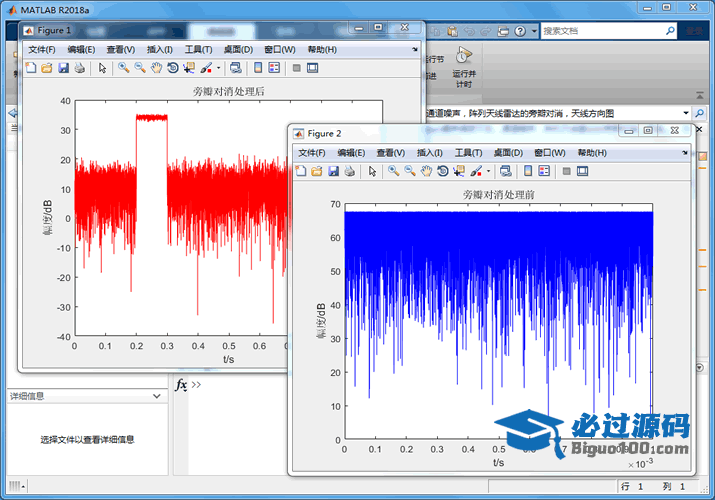
Task: Select Brush data tool in Figure 2
Action: click(476, 171)
